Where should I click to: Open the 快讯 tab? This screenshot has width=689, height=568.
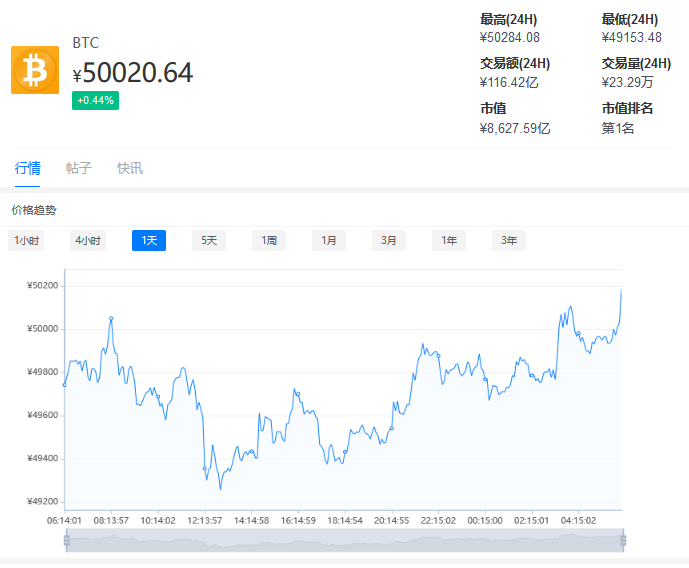[x=130, y=168]
